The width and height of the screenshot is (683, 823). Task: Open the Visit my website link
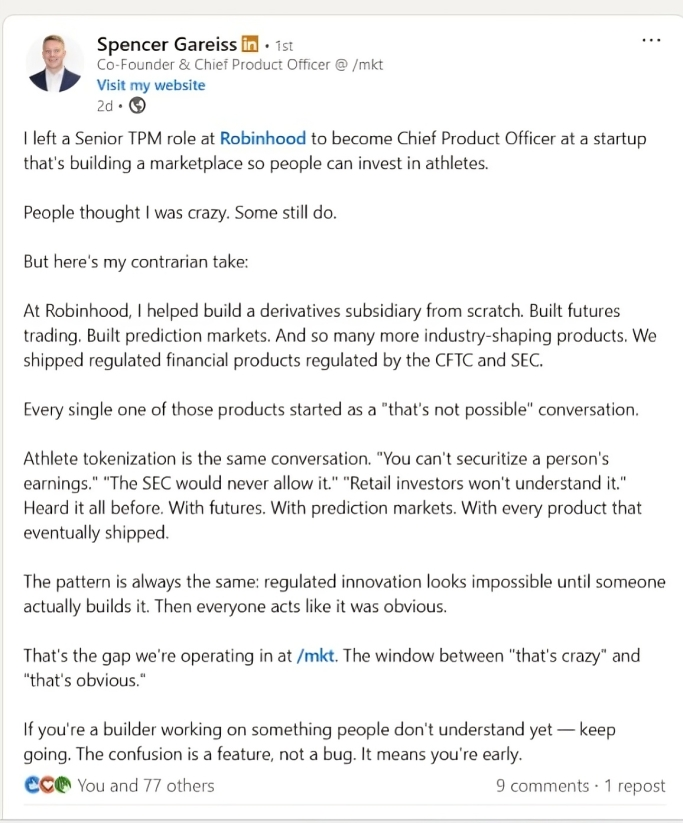(x=150, y=85)
